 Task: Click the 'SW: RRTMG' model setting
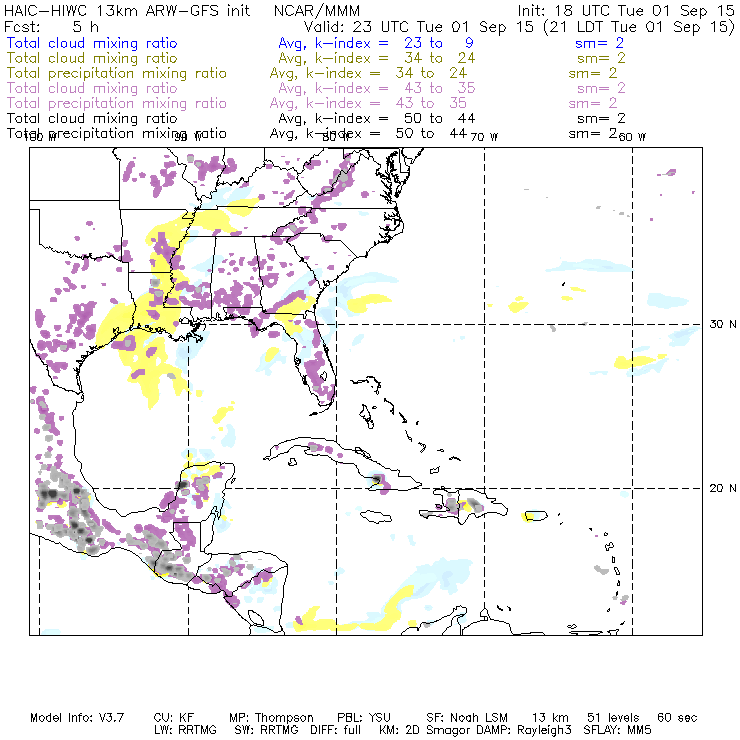[x=266, y=730]
